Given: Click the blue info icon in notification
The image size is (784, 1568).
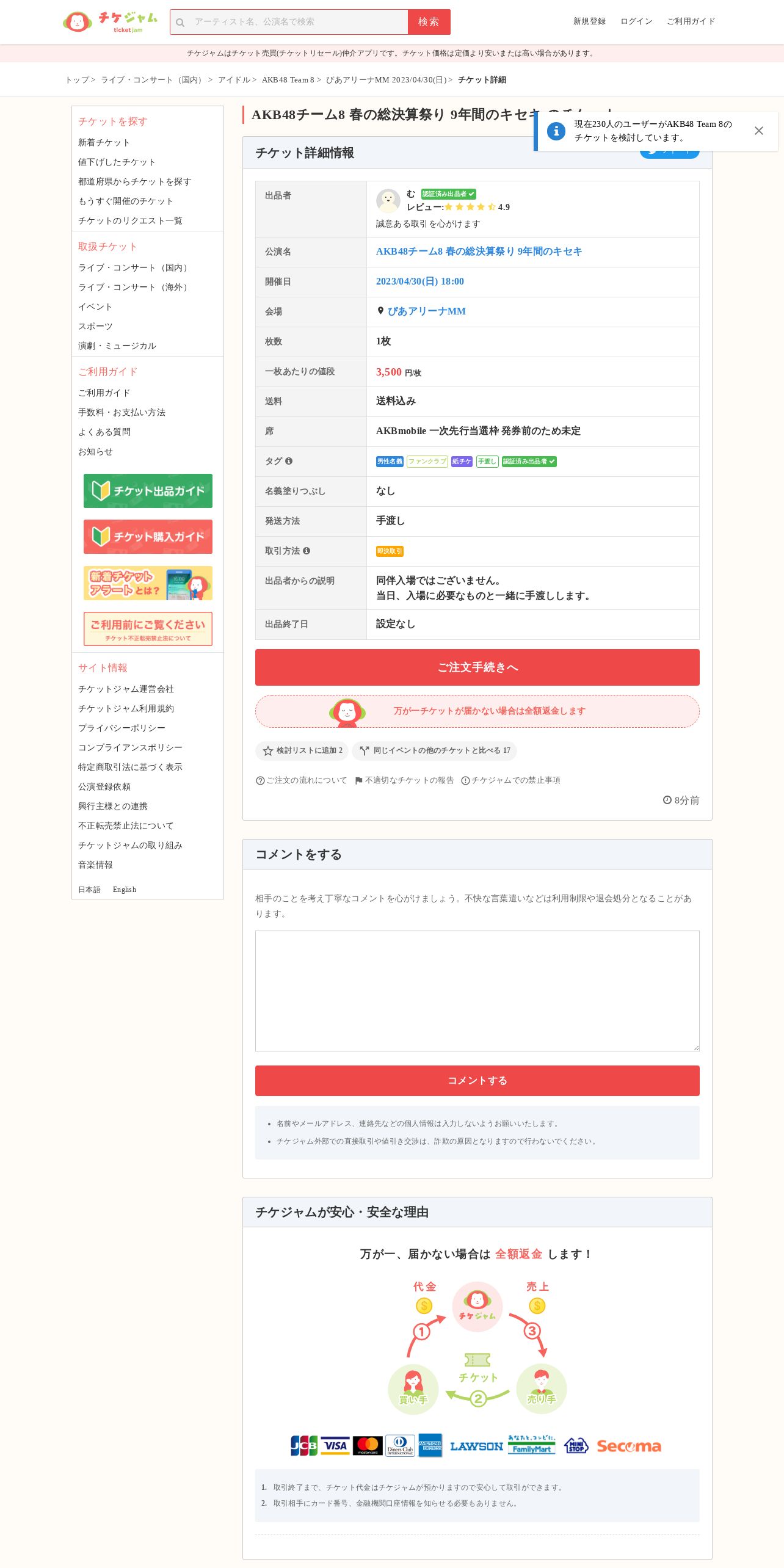Looking at the screenshot, I should (556, 131).
